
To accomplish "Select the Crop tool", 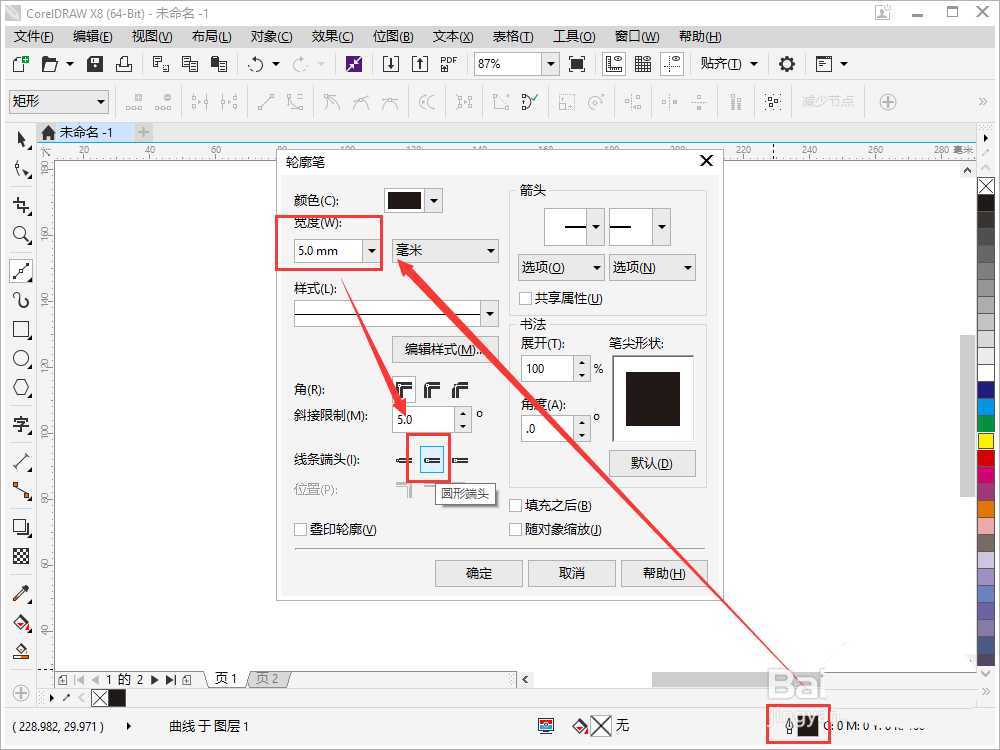I will [22, 202].
